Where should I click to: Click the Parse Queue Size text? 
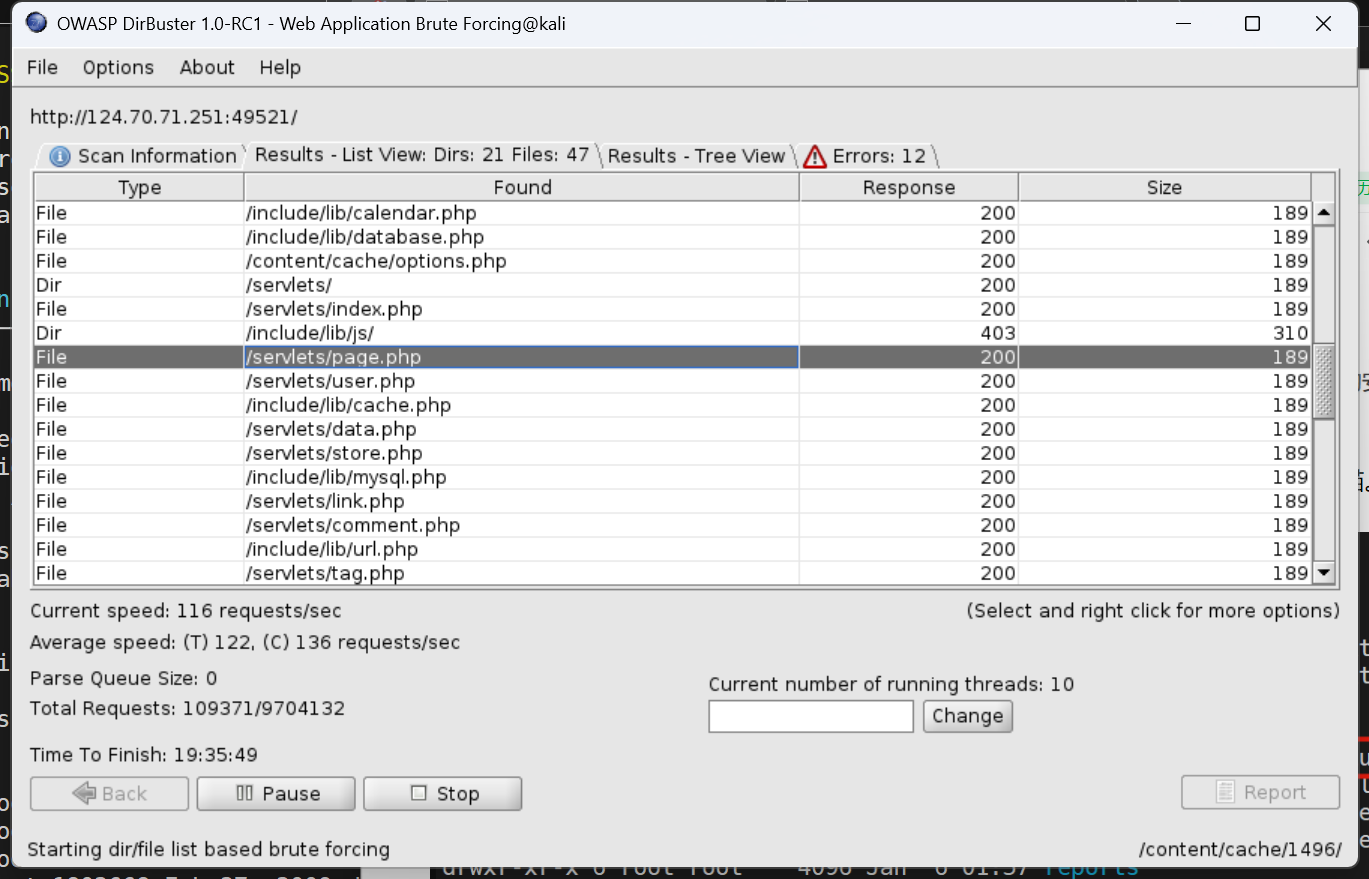pos(124,679)
